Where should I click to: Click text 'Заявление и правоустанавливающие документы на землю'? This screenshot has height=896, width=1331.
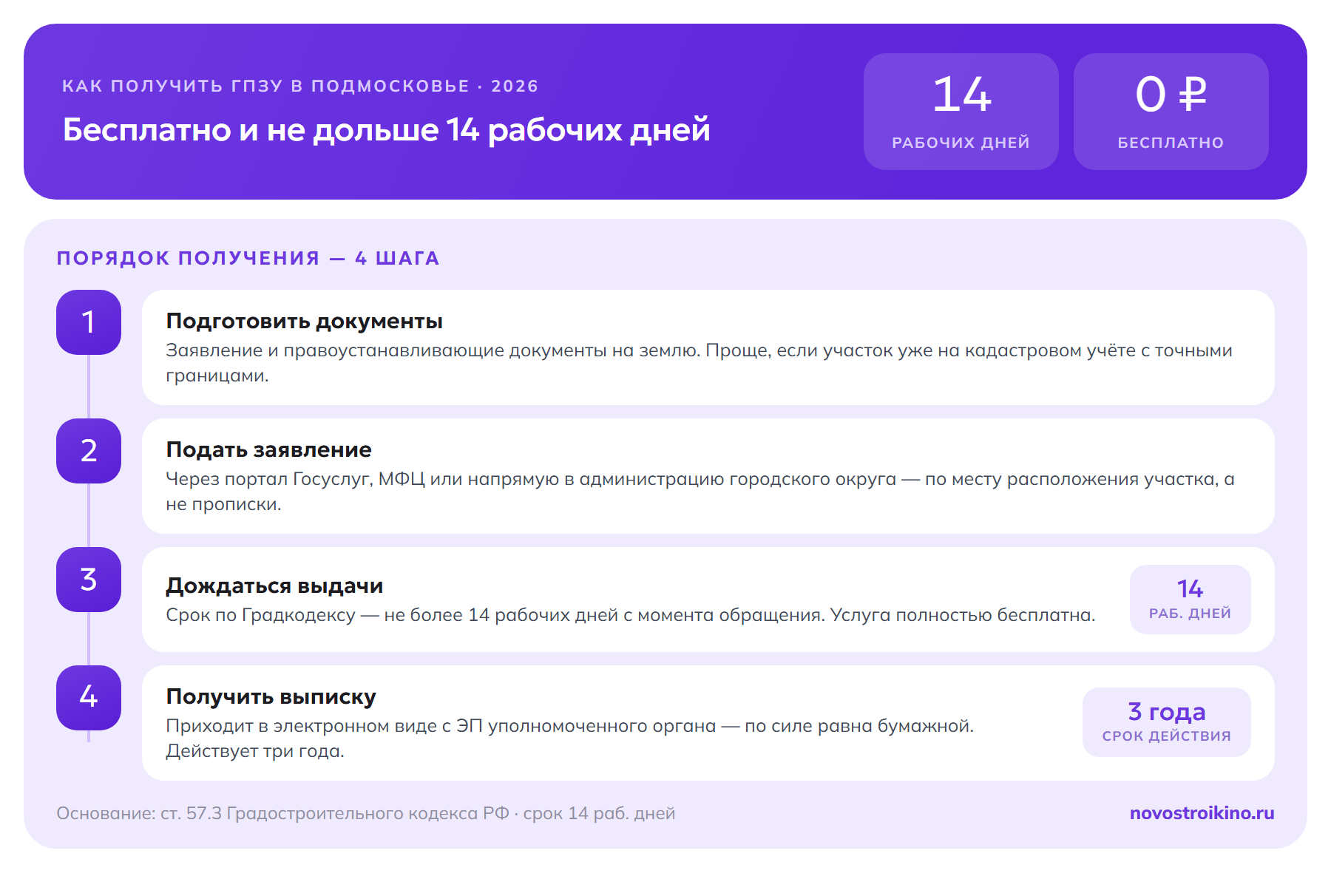(433, 350)
